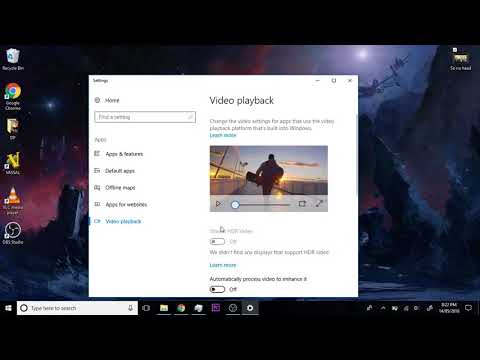Click the microphone icon in taskbar search
The width and height of the screenshot is (480, 360).
131,308
